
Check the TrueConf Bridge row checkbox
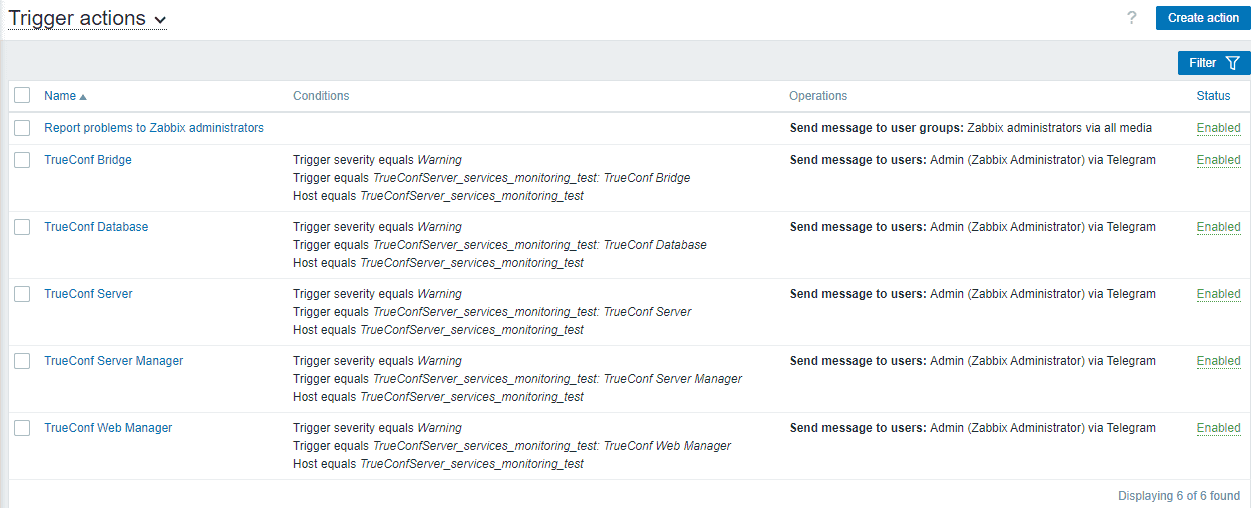click(22, 160)
